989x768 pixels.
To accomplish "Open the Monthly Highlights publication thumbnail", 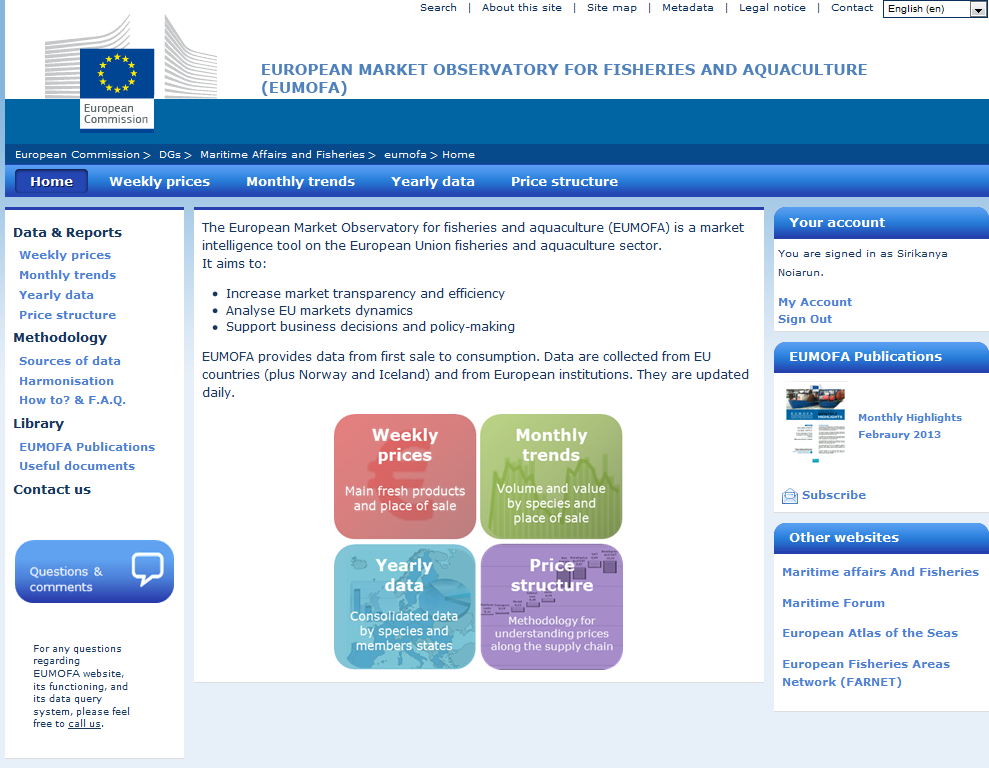I will pos(815,424).
